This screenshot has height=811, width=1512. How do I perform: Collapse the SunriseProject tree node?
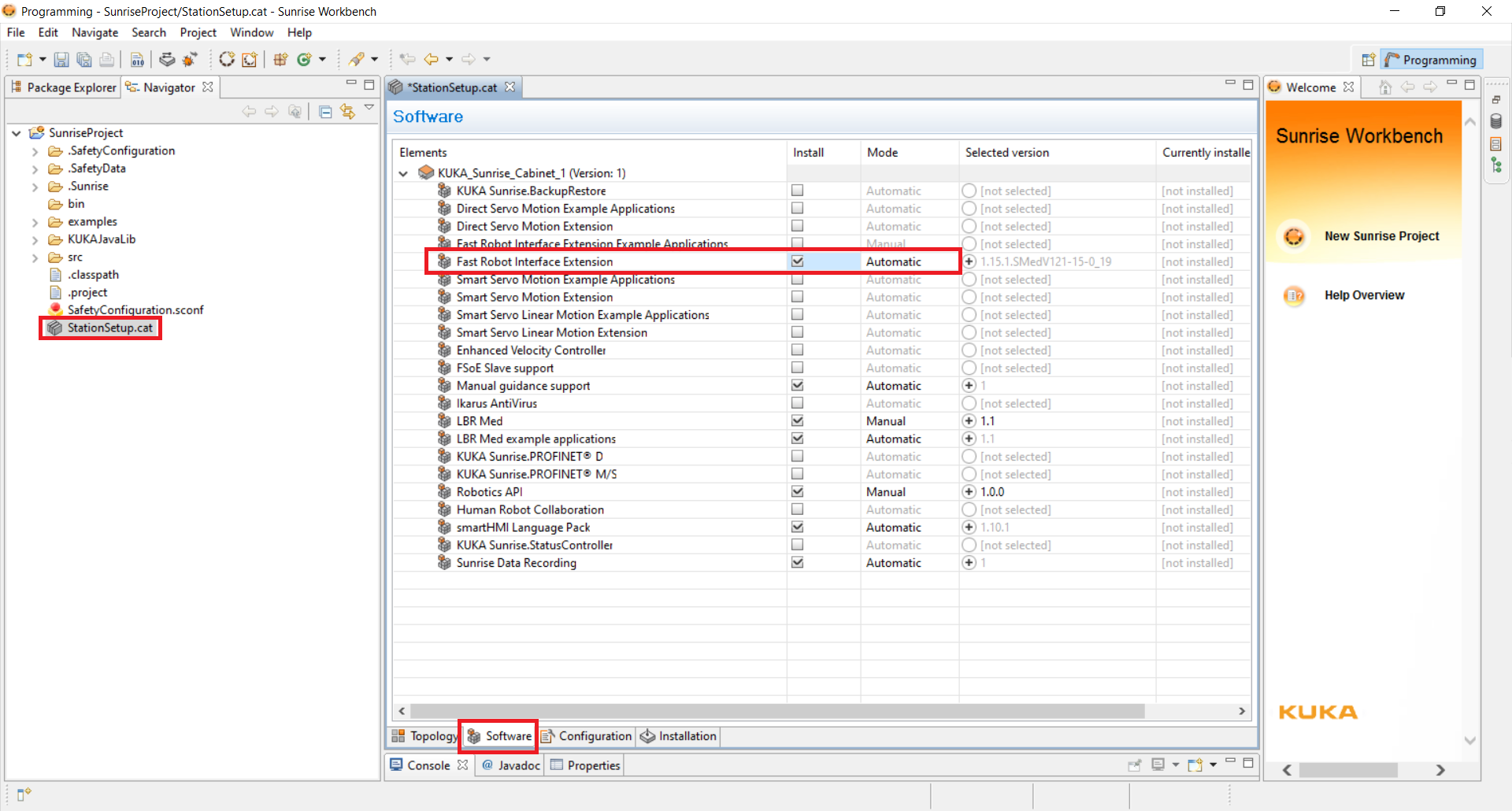17,133
